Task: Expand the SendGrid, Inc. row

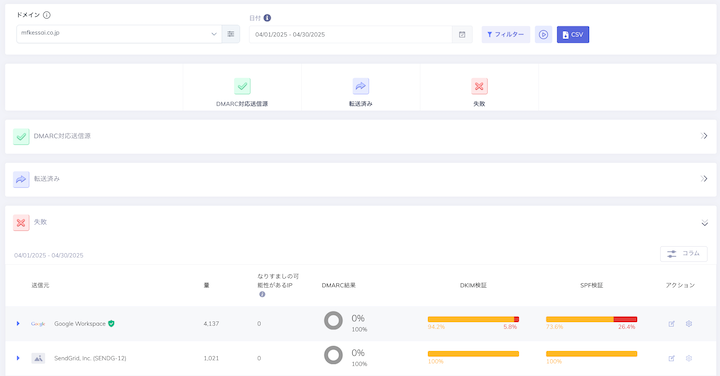Action: coord(18,358)
